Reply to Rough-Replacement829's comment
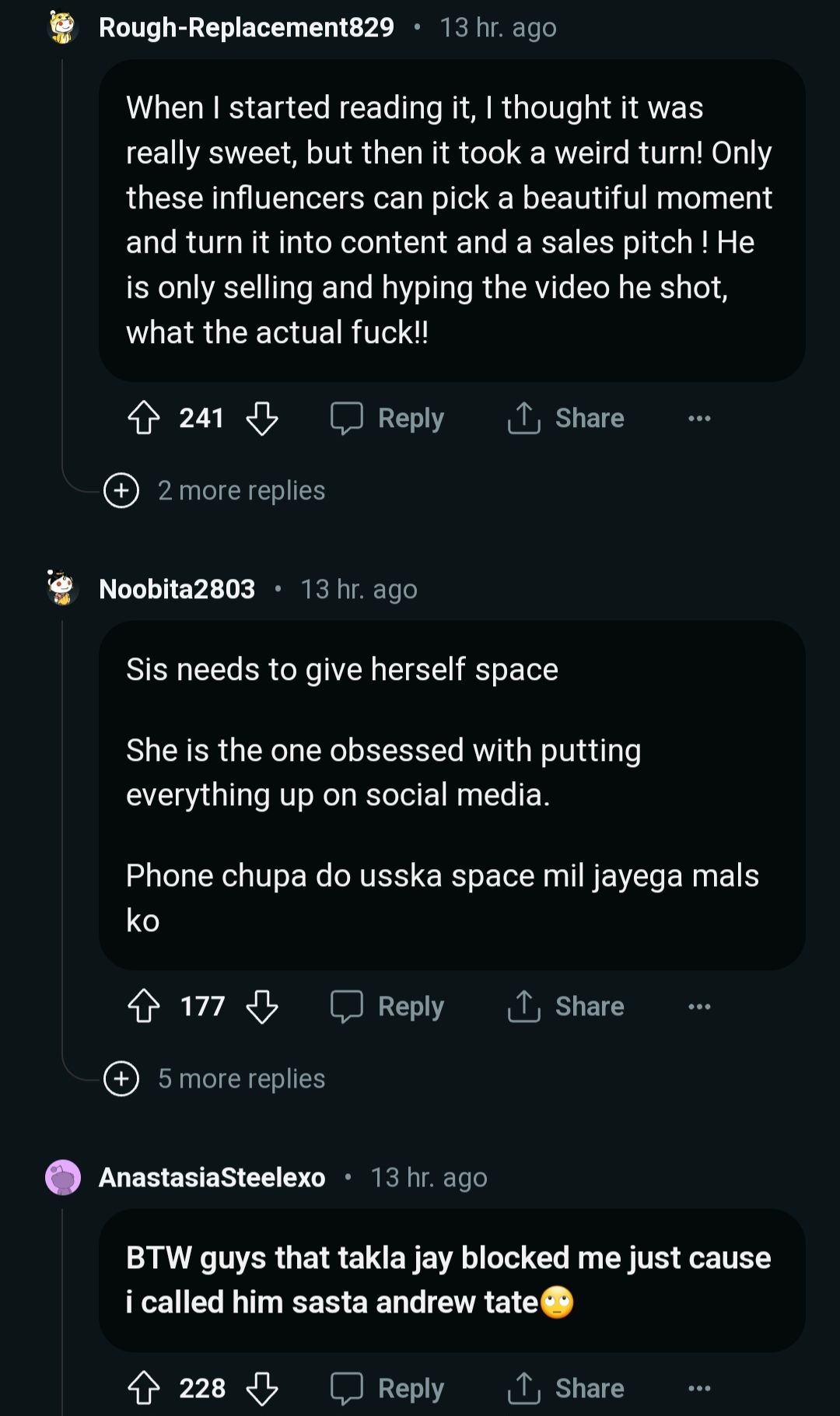840x1416 pixels. pos(388,419)
